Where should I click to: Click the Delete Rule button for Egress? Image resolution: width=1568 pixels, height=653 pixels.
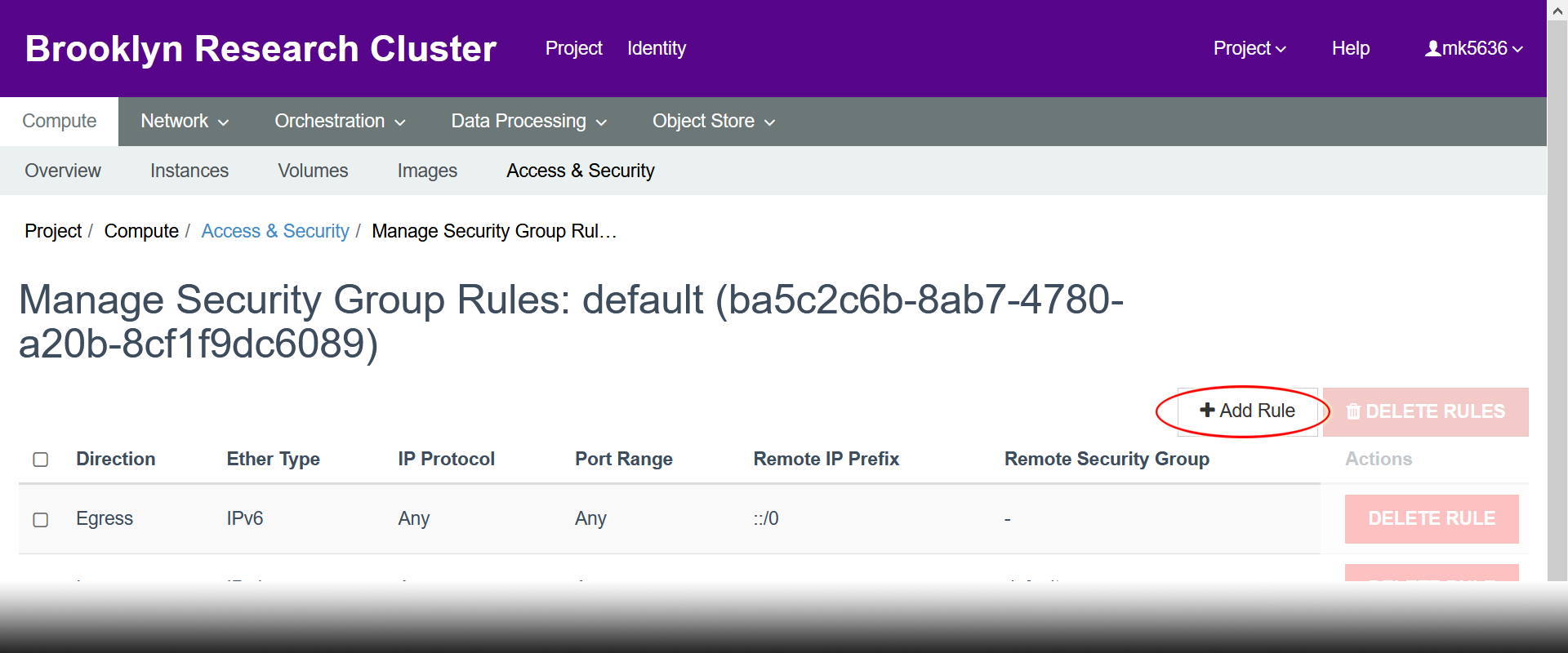pos(1432,519)
